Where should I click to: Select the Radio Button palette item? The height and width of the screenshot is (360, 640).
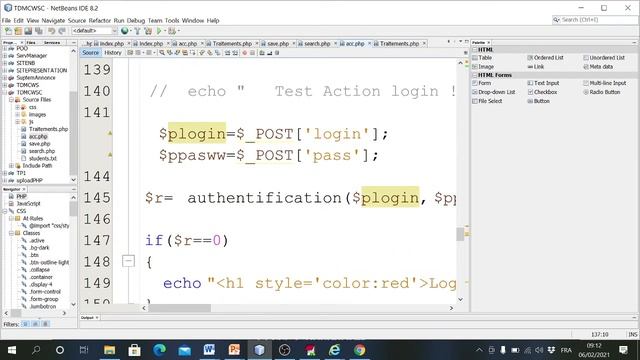(x=602, y=92)
